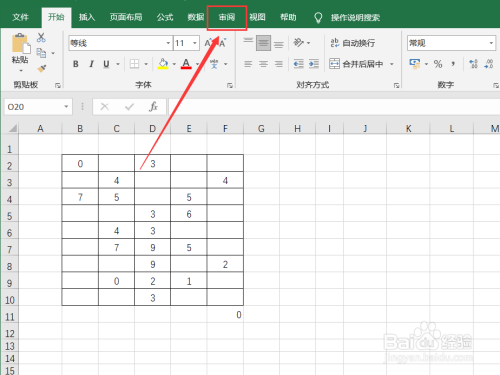The image size is (500, 375).
Task: Select cell E5 containing 6
Action: (189, 214)
